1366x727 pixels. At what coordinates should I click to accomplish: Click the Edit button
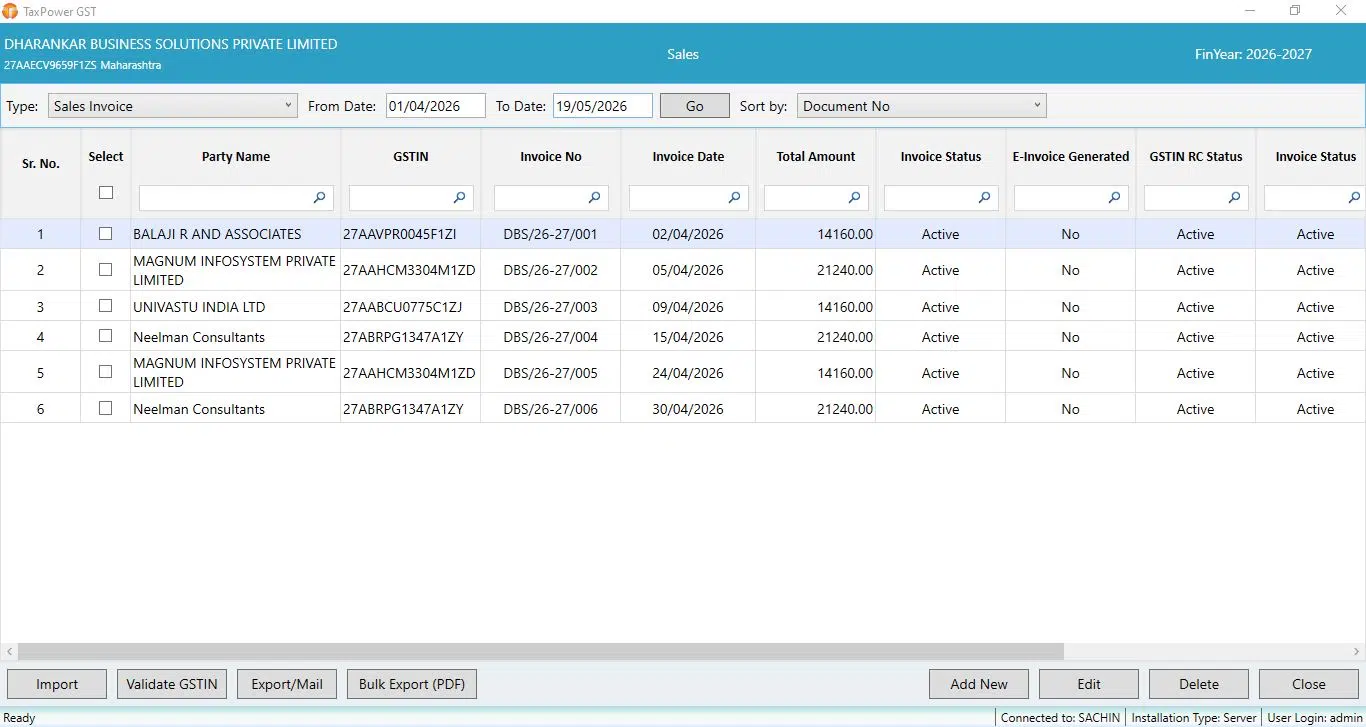(x=1089, y=684)
